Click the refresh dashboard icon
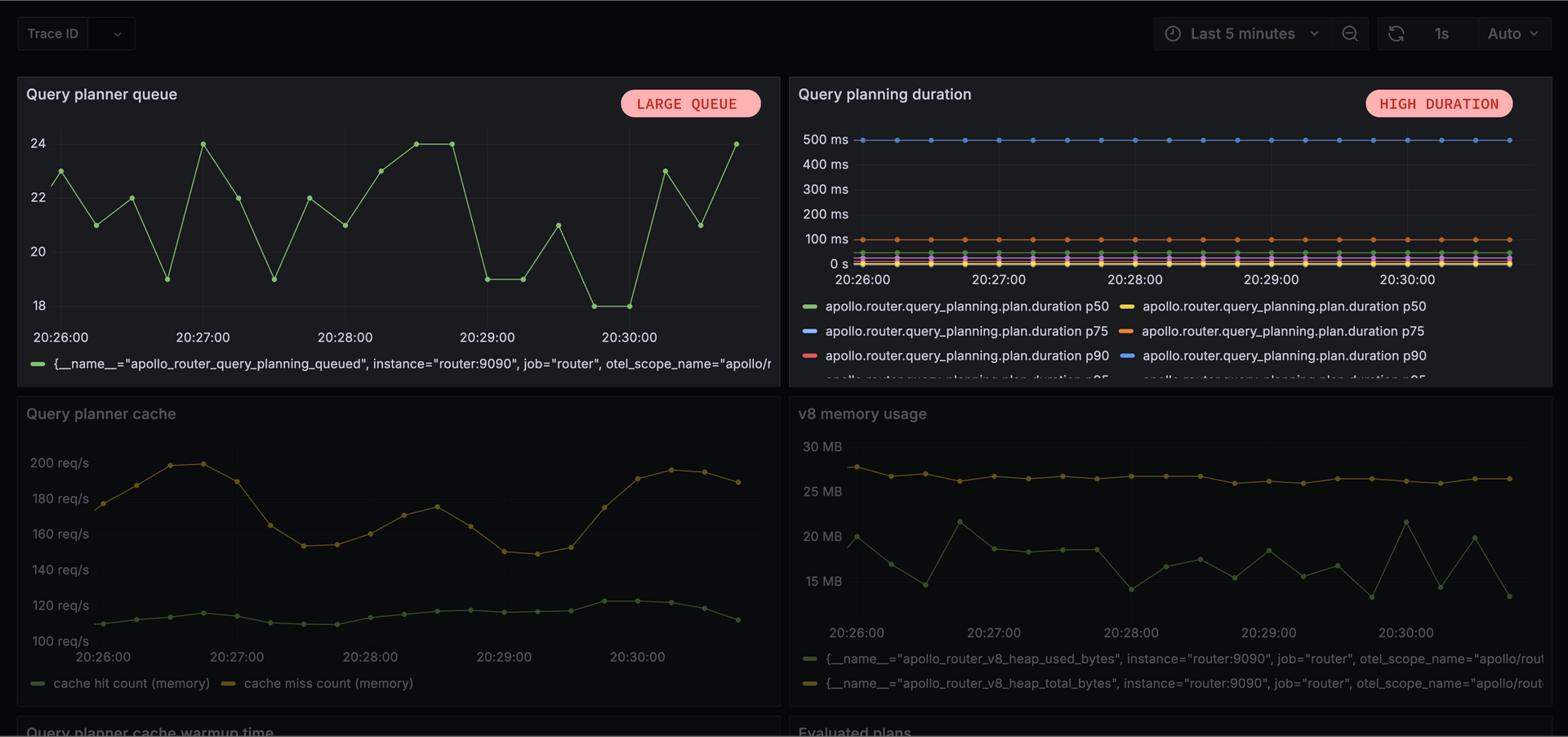The width and height of the screenshot is (1568, 737). click(1397, 33)
